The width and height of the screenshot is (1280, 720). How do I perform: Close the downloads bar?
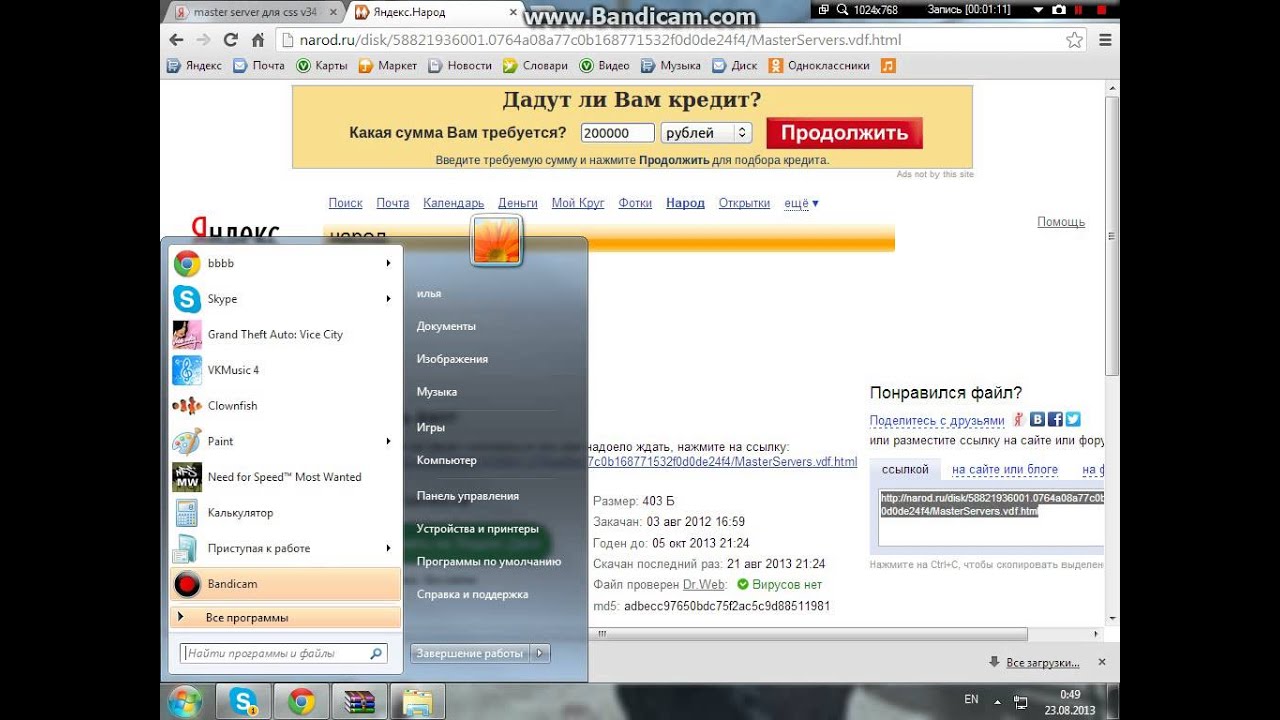(1102, 662)
